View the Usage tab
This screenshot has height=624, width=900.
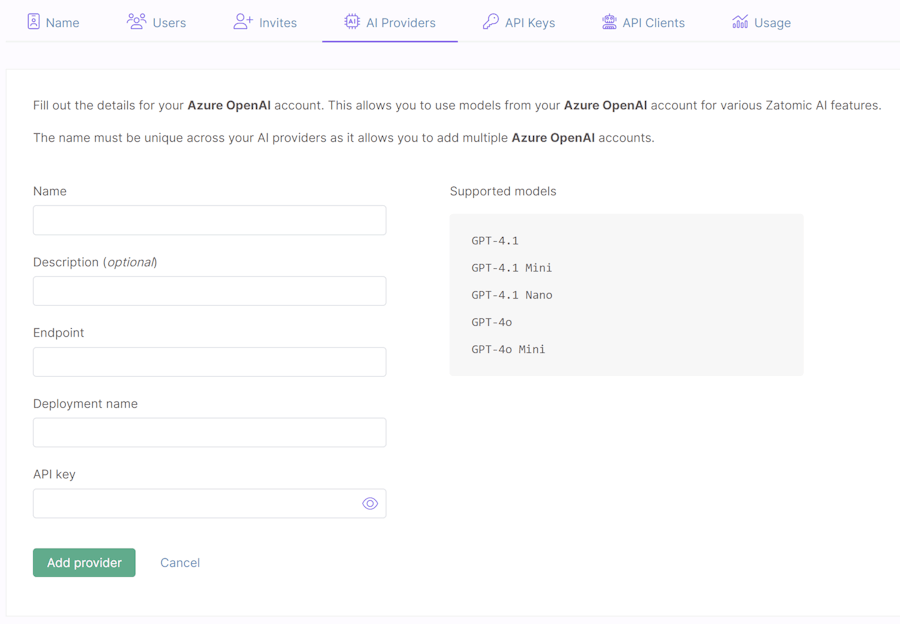762,22
